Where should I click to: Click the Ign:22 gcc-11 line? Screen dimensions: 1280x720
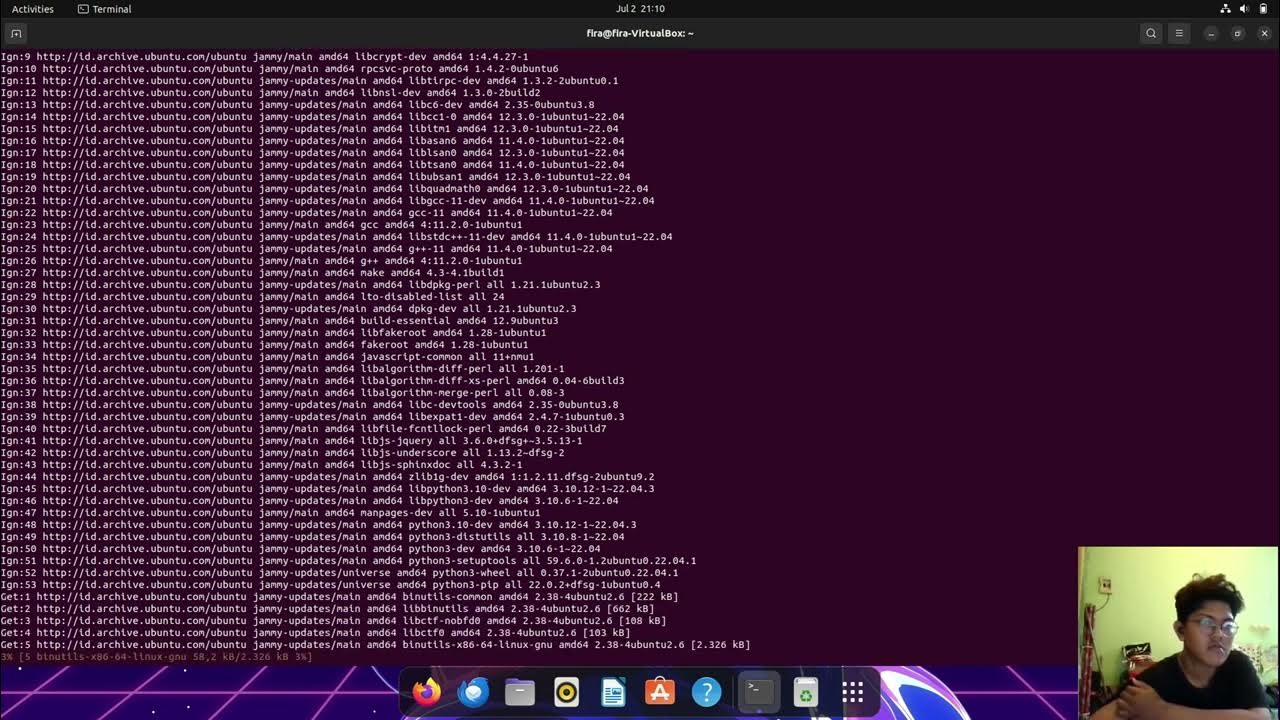306,213
